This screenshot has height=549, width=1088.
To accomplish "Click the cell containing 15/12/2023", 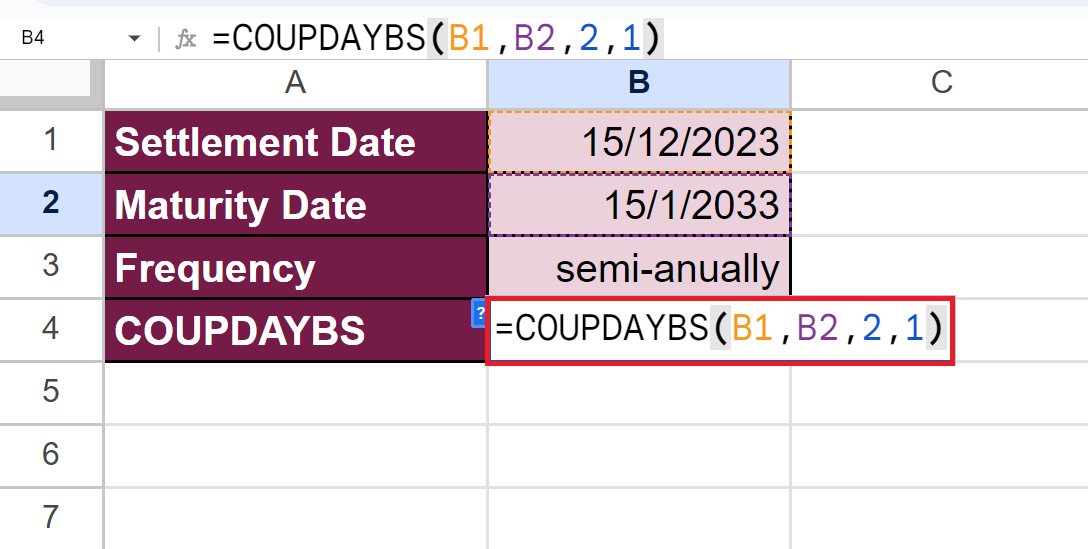I will pos(639,142).
